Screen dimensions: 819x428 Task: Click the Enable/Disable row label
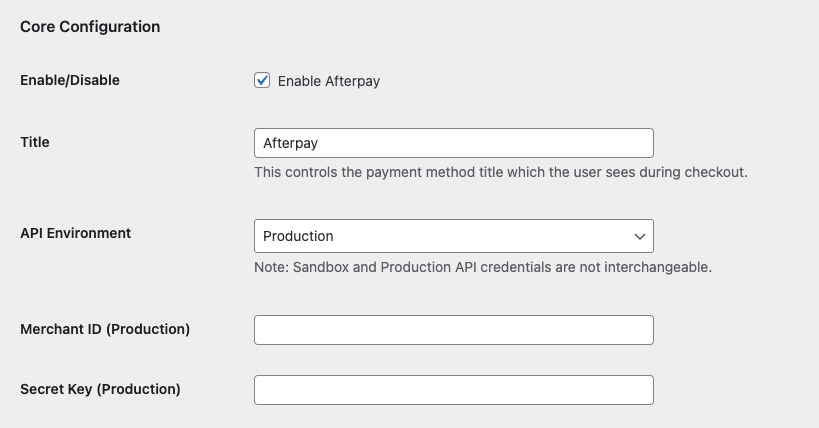click(70, 80)
